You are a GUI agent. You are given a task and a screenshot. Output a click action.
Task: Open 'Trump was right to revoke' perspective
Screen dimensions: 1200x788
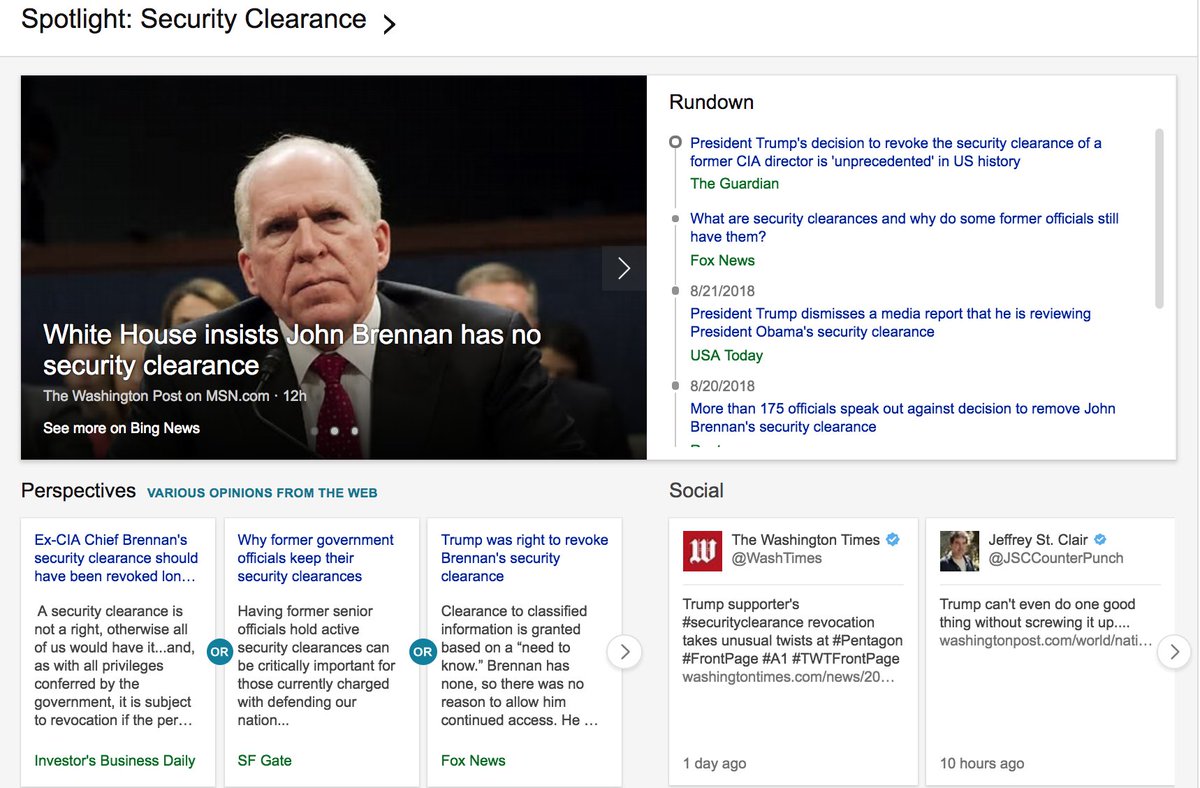click(524, 558)
